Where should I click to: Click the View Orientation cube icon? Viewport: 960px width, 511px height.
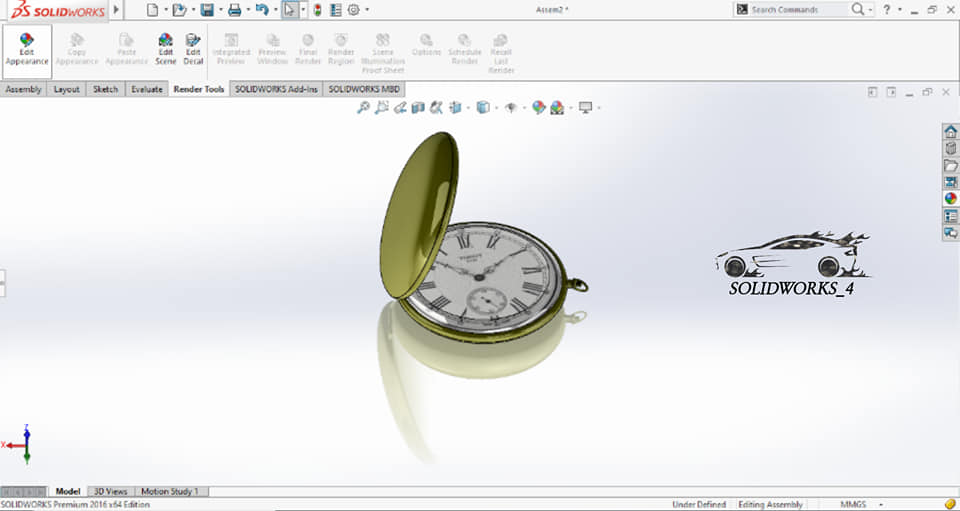[x=456, y=108]
